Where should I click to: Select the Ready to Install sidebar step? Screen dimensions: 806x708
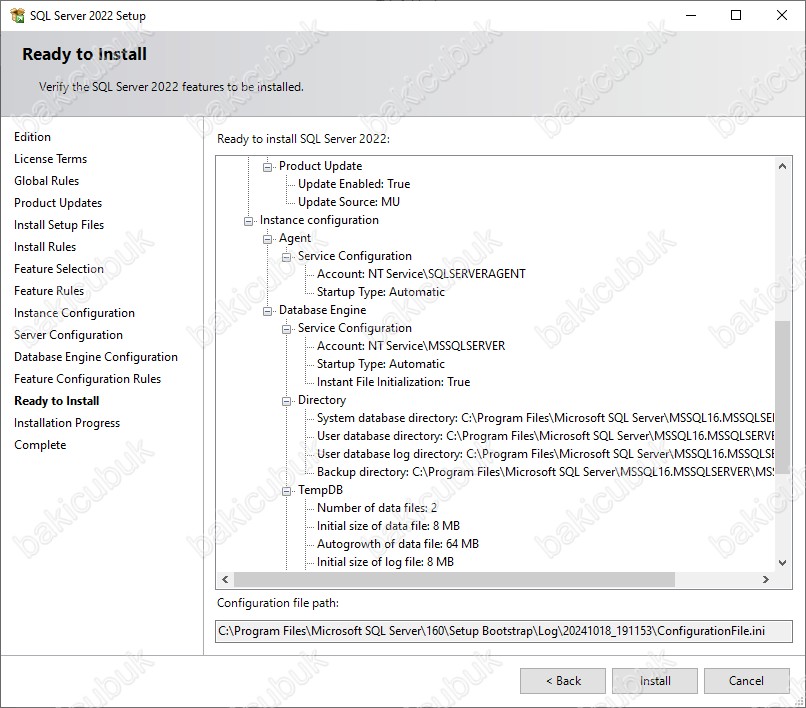click(57, 401)
